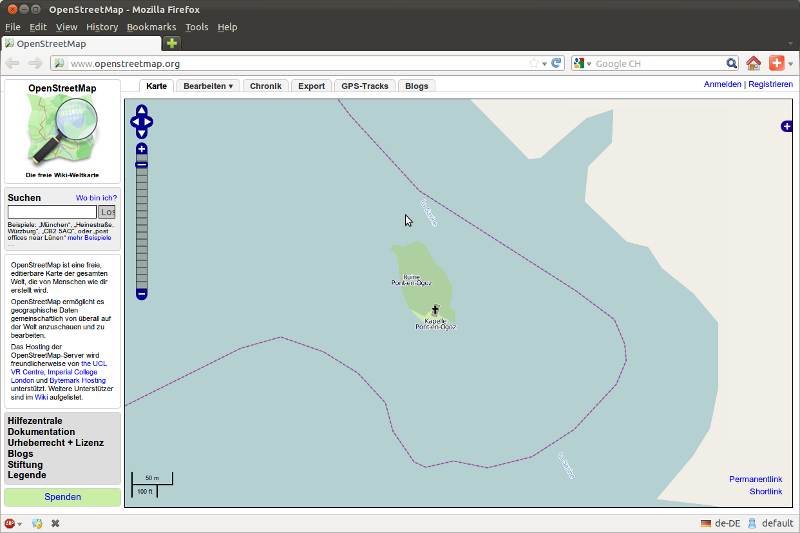Viewport: 800px width, 533px height.
Task: Open the mehr Beispiele link
Action: (89, 238)
